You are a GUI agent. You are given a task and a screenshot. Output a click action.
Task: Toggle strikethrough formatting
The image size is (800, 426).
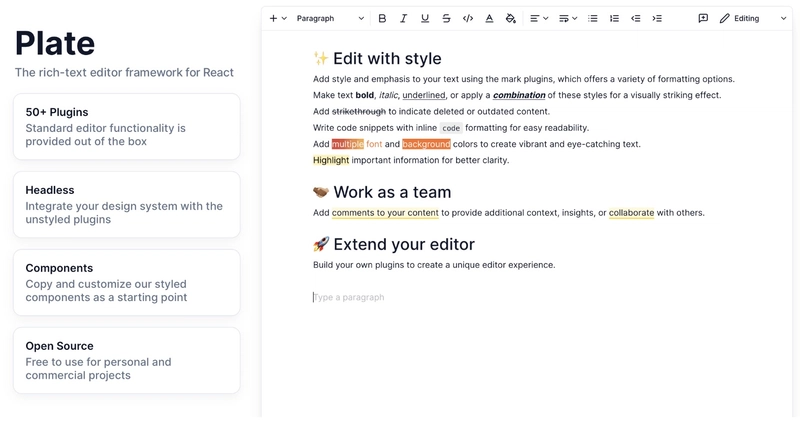(x=446, y=18)
